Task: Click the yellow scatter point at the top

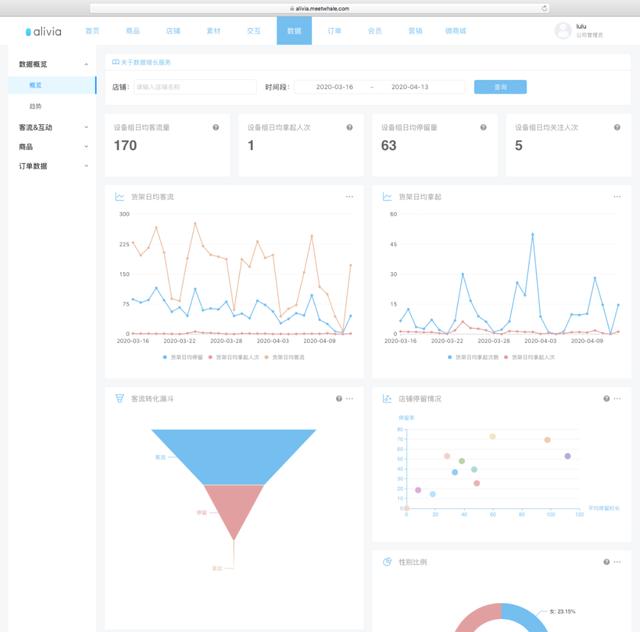Action: pos(492,436)
